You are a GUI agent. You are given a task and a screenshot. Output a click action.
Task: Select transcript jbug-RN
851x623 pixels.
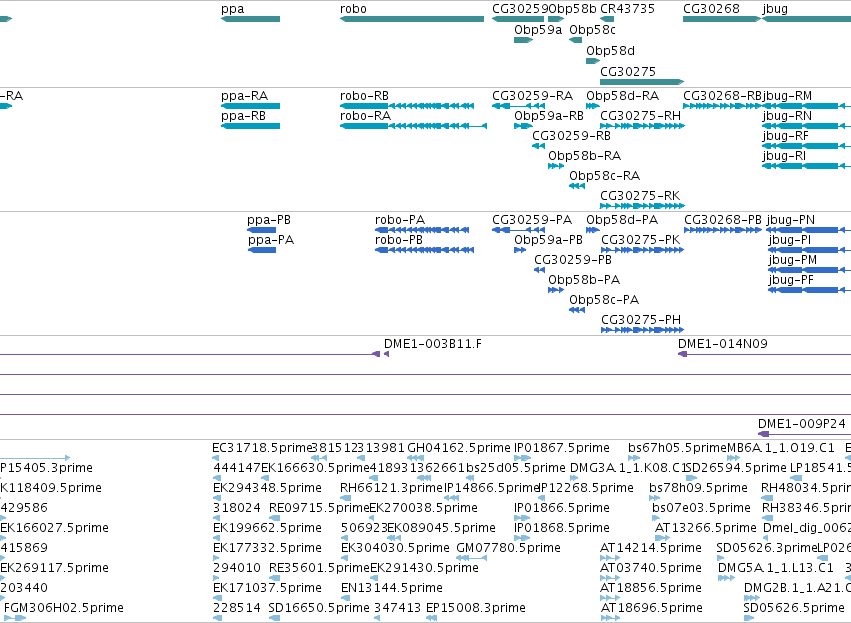[806, 126]
